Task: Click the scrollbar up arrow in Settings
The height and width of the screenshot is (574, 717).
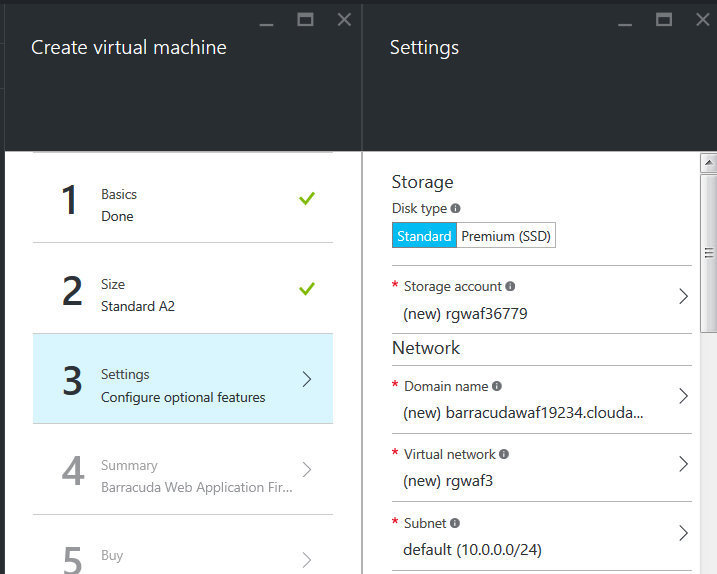Action: (709, 163)
